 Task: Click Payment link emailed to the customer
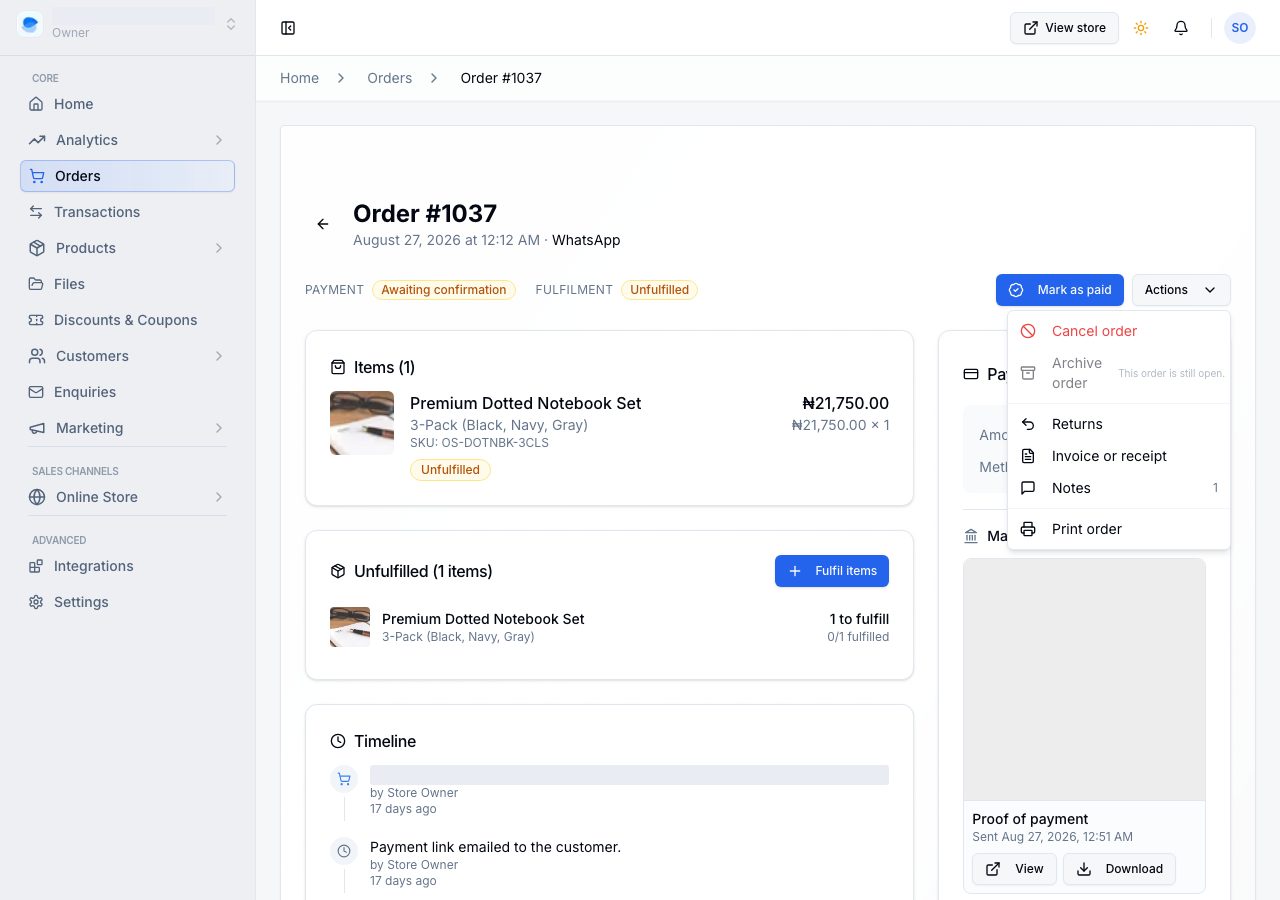(495, 847)
